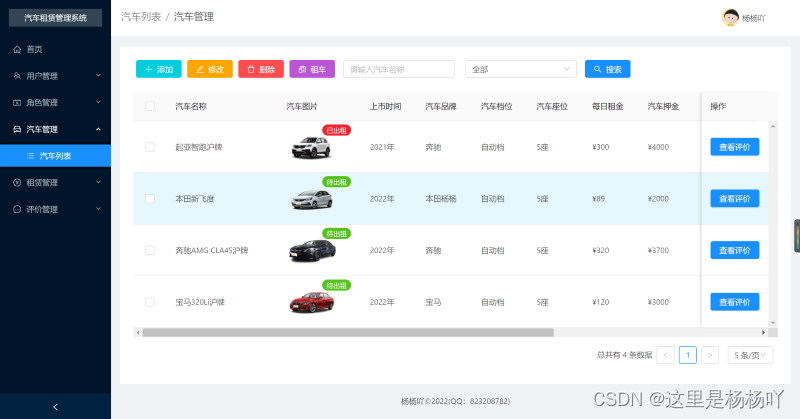This screenshot has width=800, height=419.
Task: Click the 上市时间 column header
Action: [385, 106]
